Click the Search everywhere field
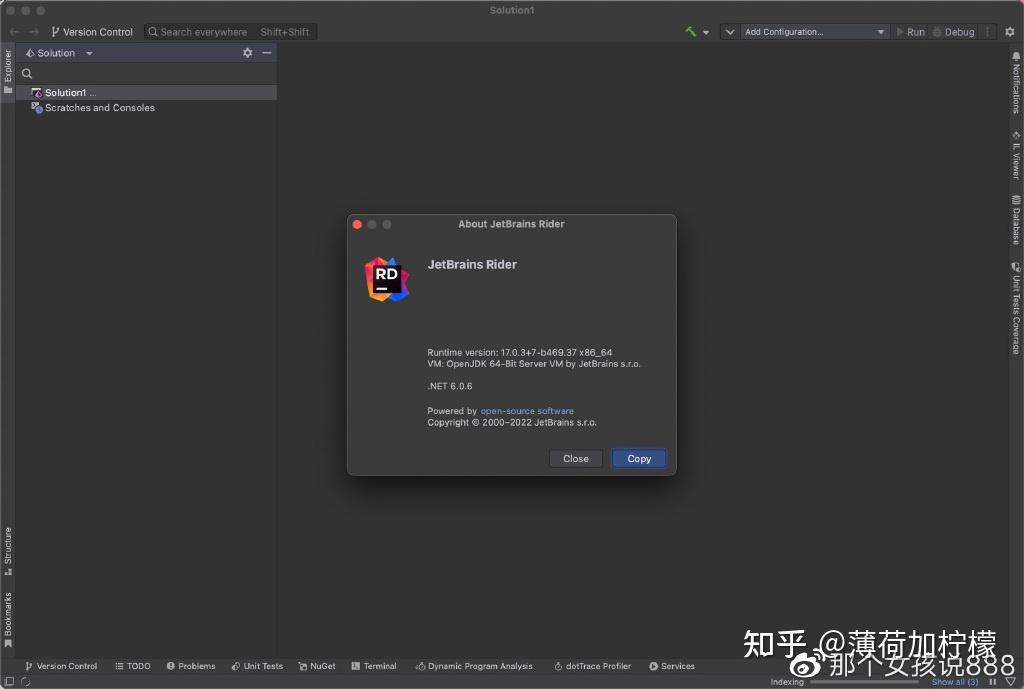The width and height of the screenshot is (1024, 689). 205,31
